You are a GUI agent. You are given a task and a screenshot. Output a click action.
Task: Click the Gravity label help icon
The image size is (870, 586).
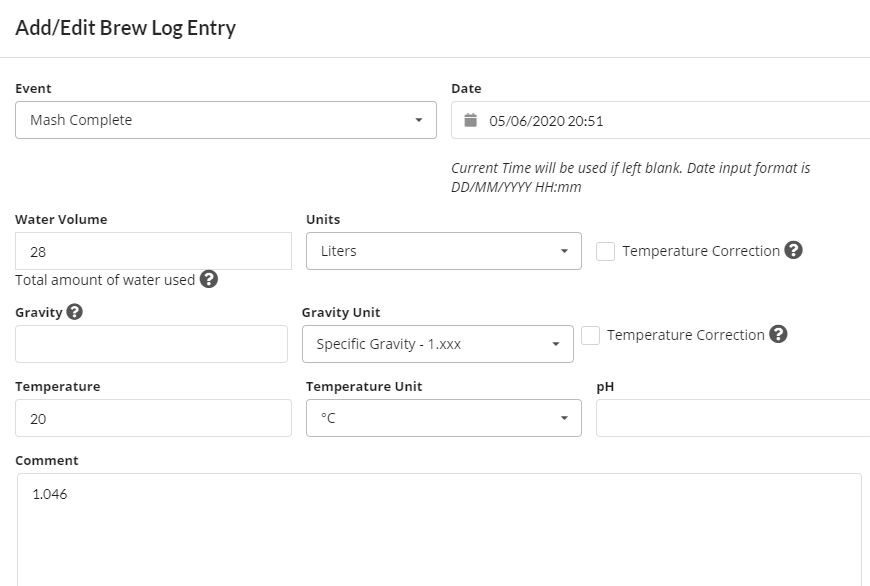coord(74,312)
